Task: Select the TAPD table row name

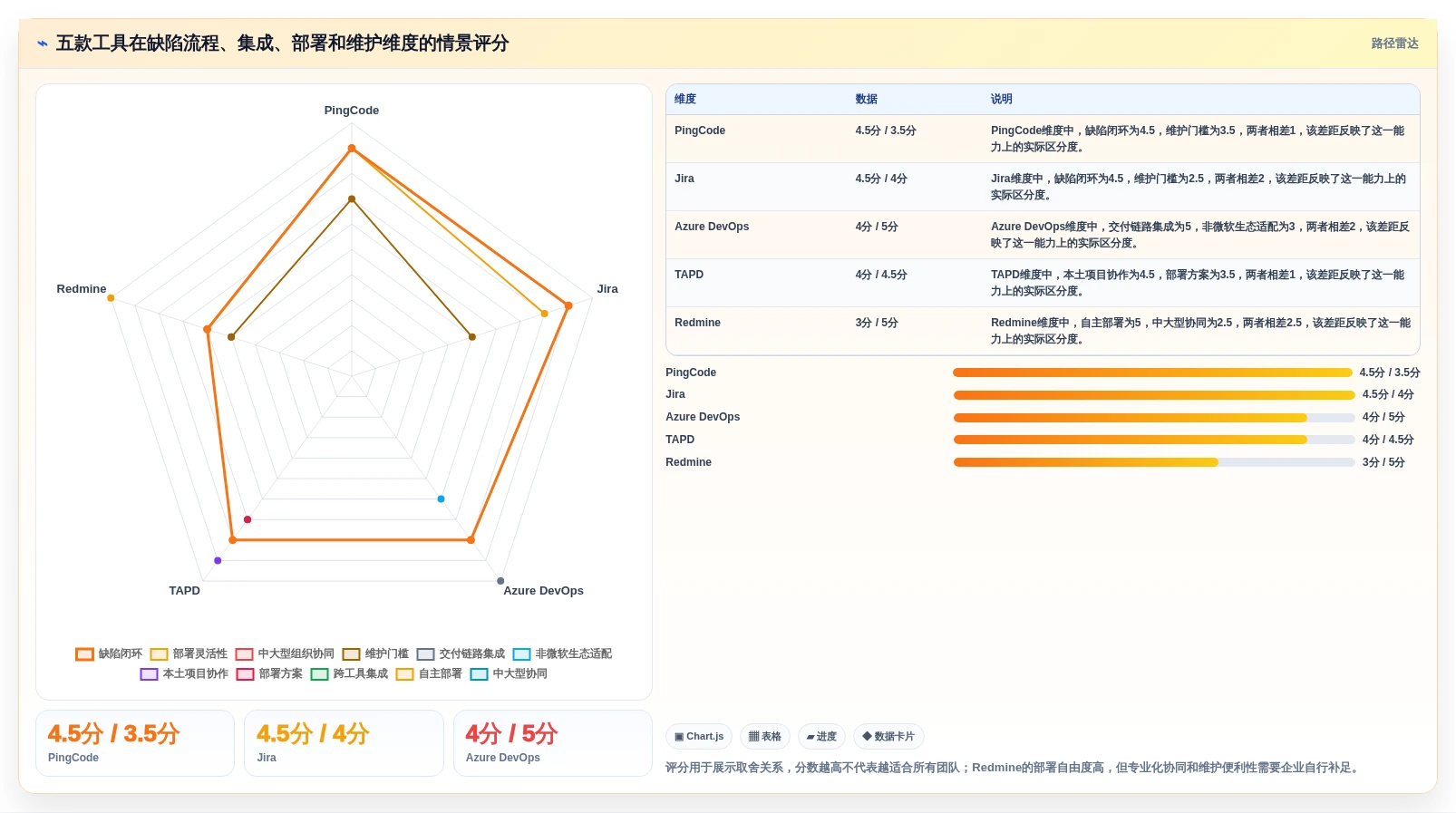Action: tap(689, 275)
